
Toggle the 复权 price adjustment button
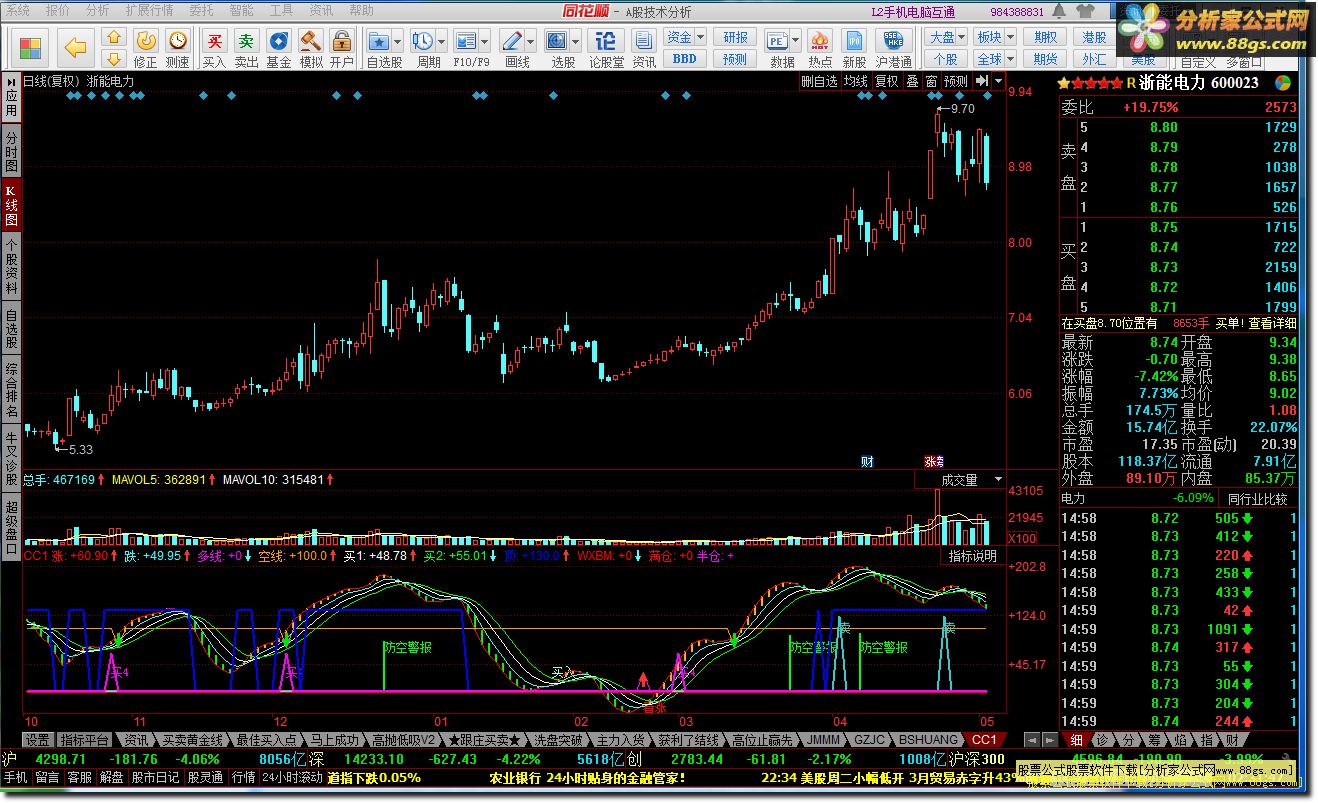pyautogui.click(x=887, y=81)
